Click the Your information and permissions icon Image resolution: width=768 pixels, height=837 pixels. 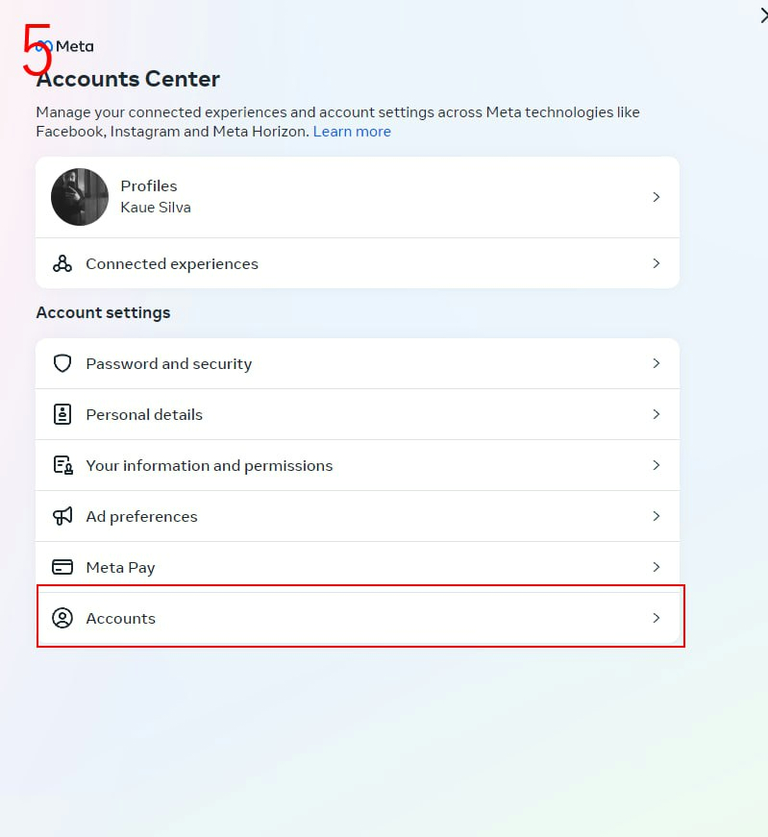click(62, 466)
